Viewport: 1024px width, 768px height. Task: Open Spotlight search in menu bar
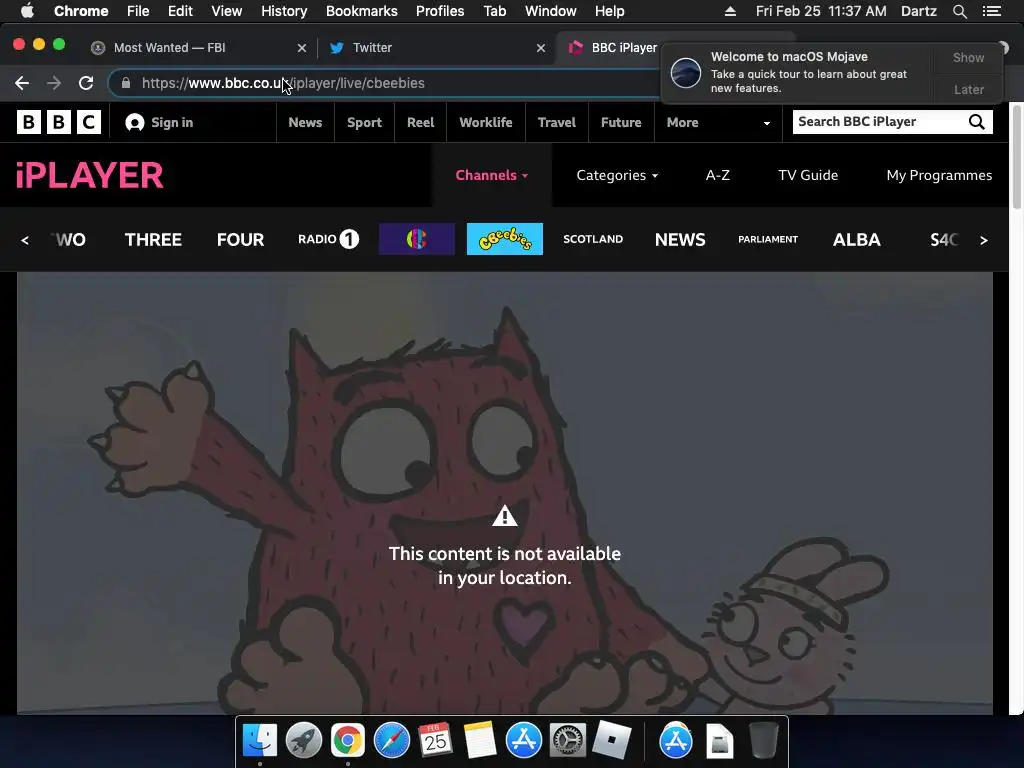click(959, 11)
